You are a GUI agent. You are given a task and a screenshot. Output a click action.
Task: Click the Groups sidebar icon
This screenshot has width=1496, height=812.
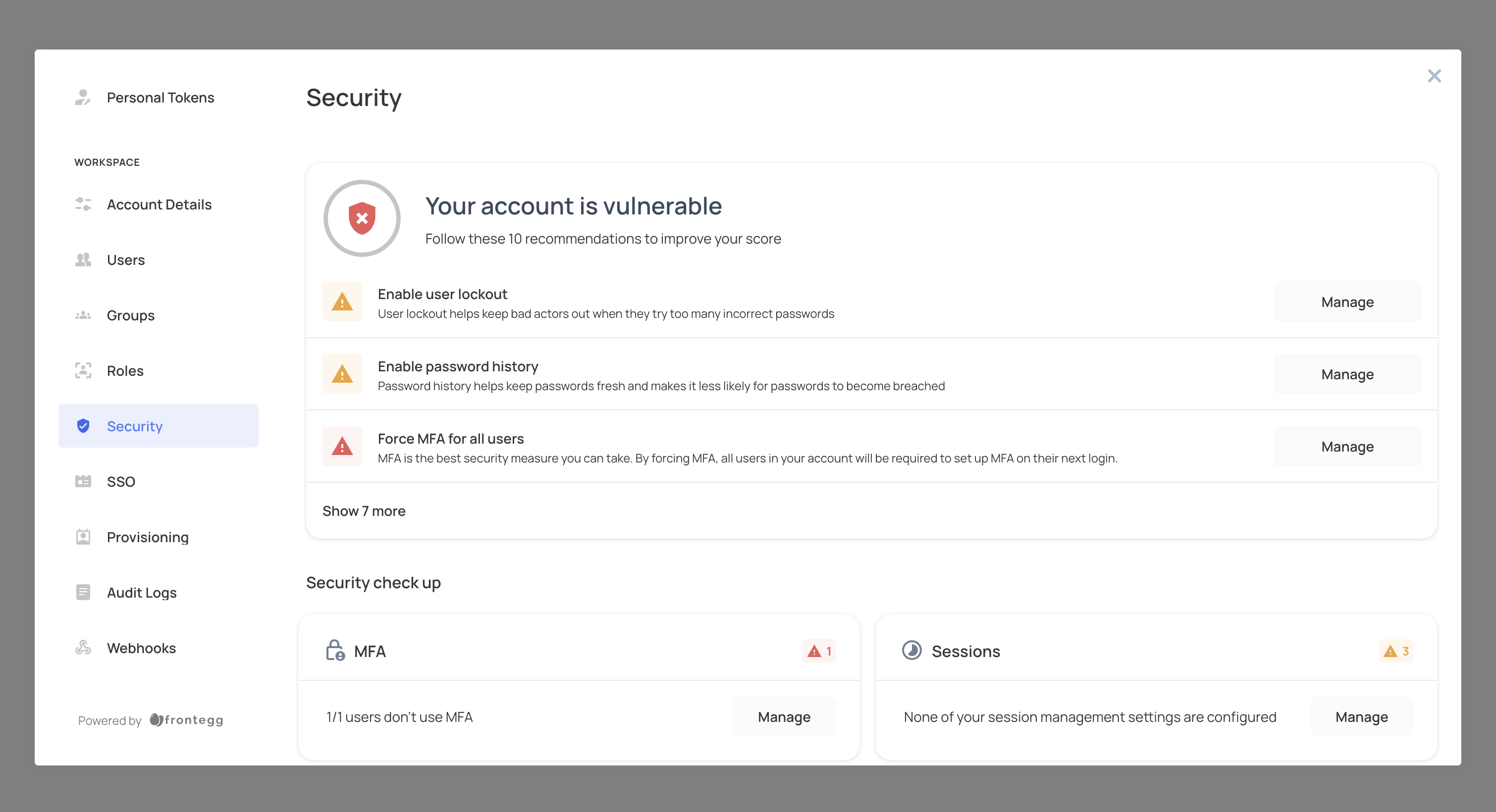click(82, 315)
